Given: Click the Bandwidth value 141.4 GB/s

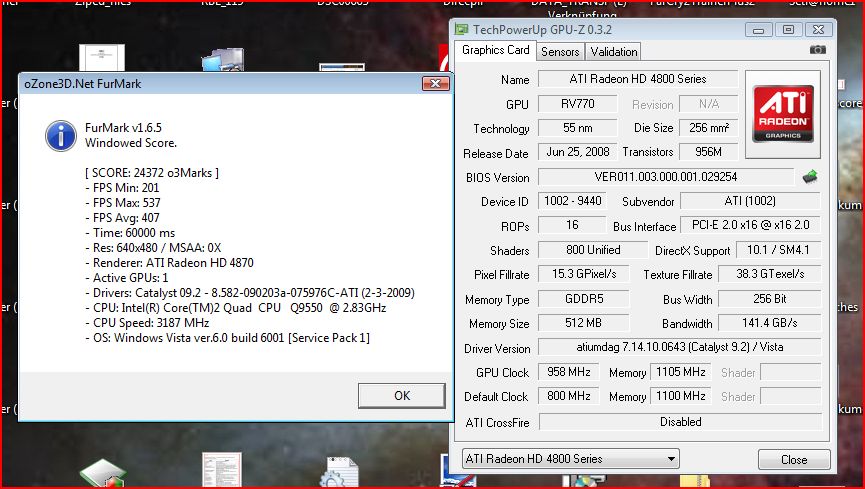Looking at the screenshot, I should click(770, 323).
